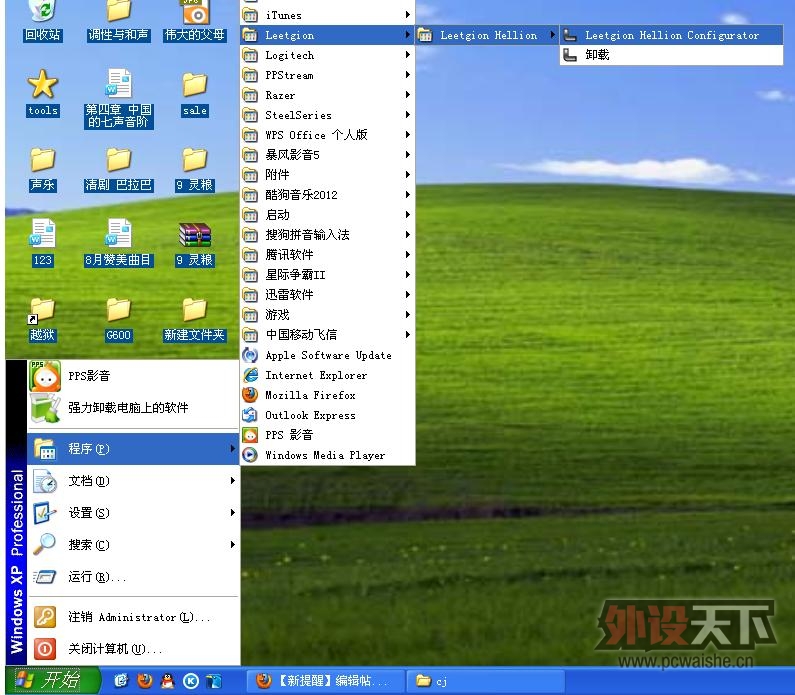Expand the 游戏 games folder
This screenshot has height=695, width=795.
pyautogui.click(x=328, y=315)
